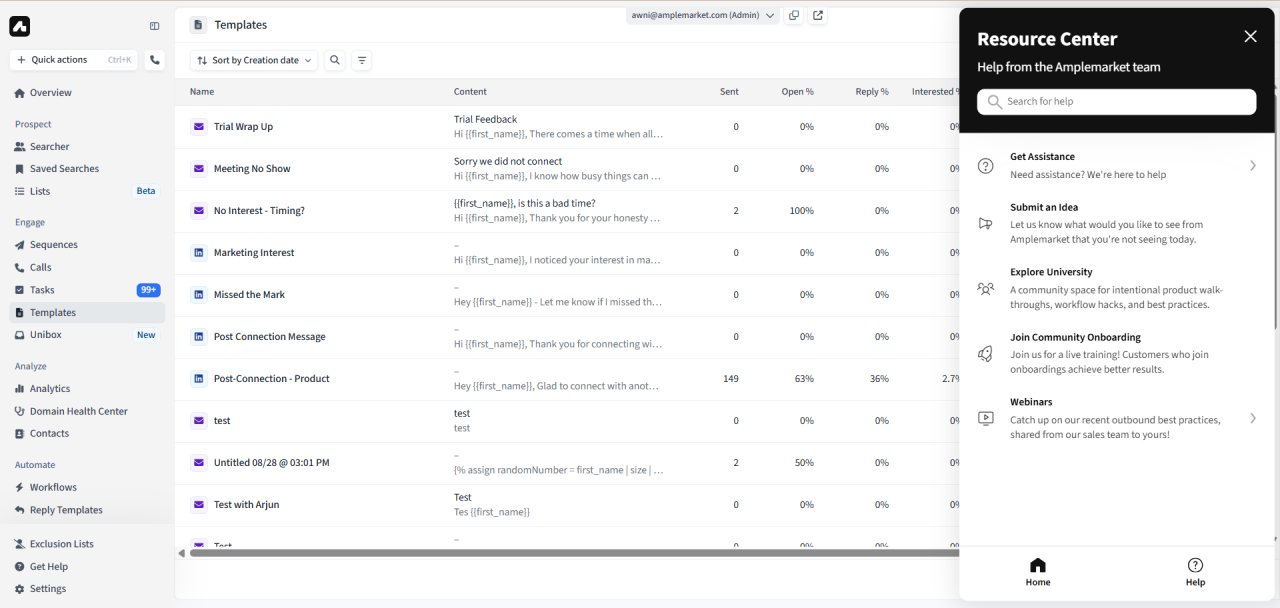This screenshot has width=1280, height=608.
Task: Open the Help tab in Resource Center
Action: [x=1195, y=572]
